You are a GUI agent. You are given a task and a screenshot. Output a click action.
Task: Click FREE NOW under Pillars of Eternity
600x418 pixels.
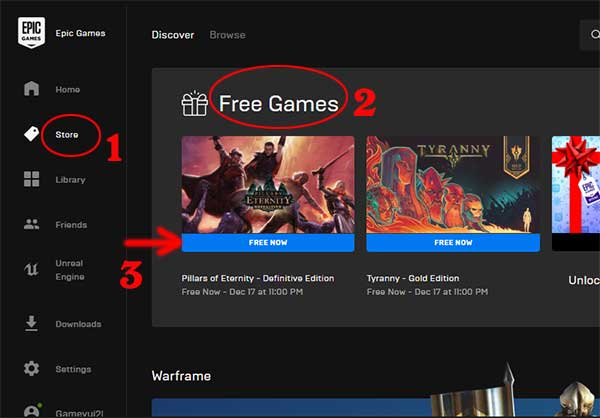[x=268, y=243]
